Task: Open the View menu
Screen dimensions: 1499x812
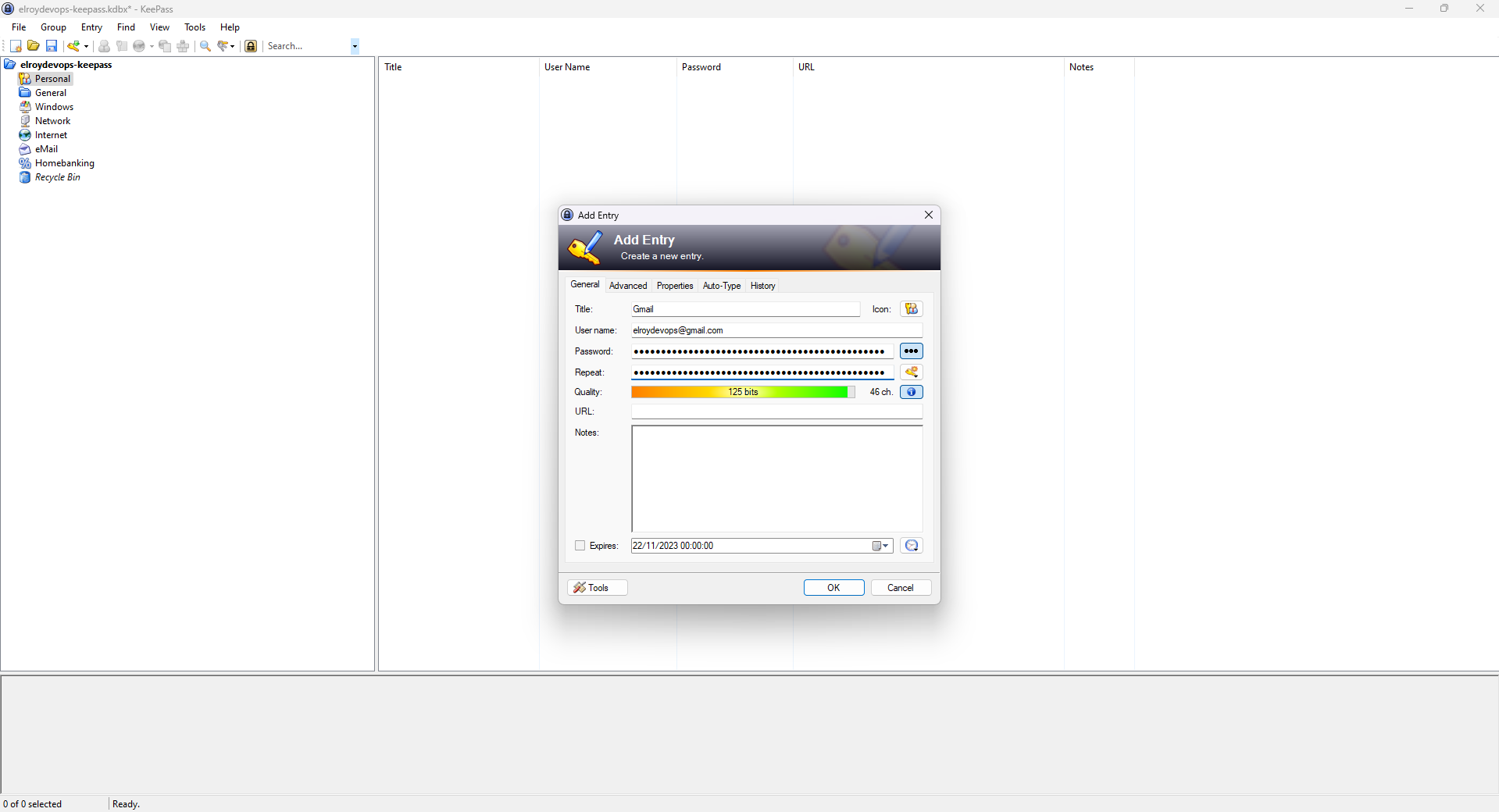Action: [x=159, y=27]
